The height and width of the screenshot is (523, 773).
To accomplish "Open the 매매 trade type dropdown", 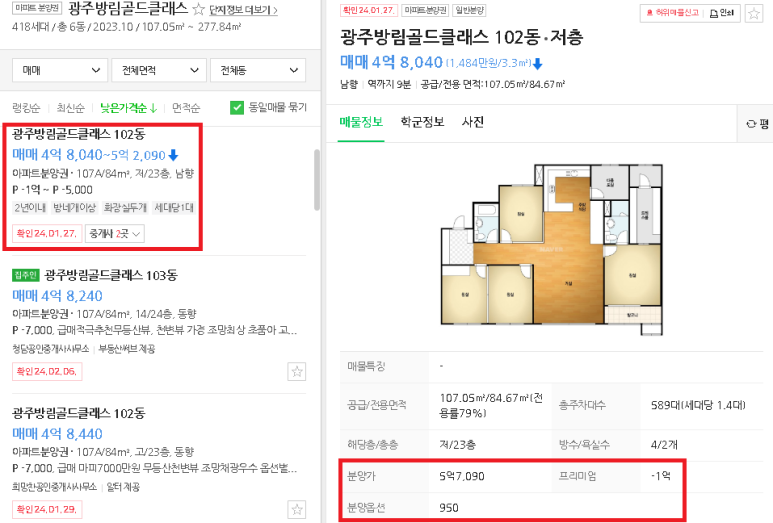I will 60,70.
